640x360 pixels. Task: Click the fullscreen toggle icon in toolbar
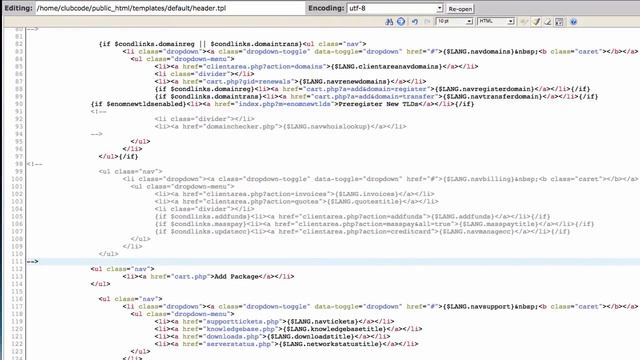click(x=559, y=22)
